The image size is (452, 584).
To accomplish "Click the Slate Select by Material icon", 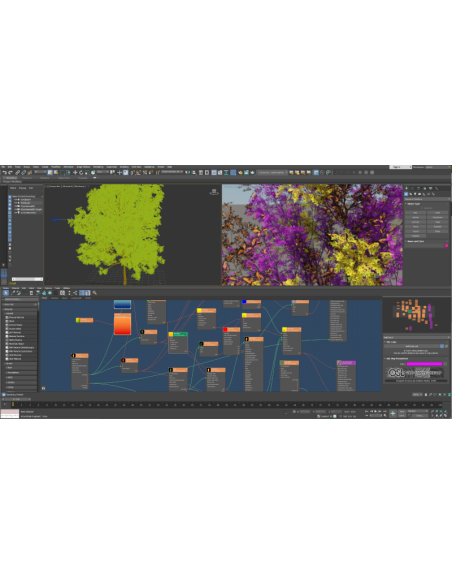I will click(x=95, y=293).
